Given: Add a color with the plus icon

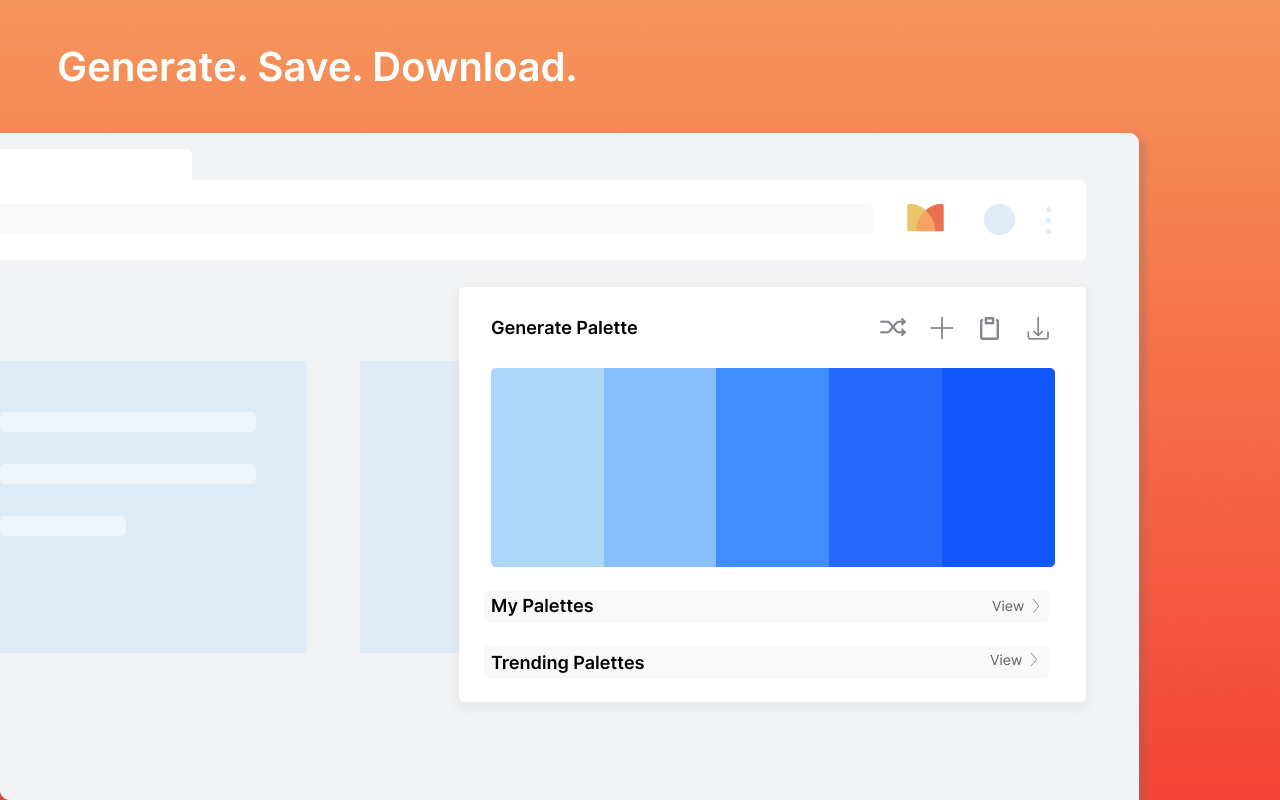Looking at the screenshot, I should click(942, 328).
